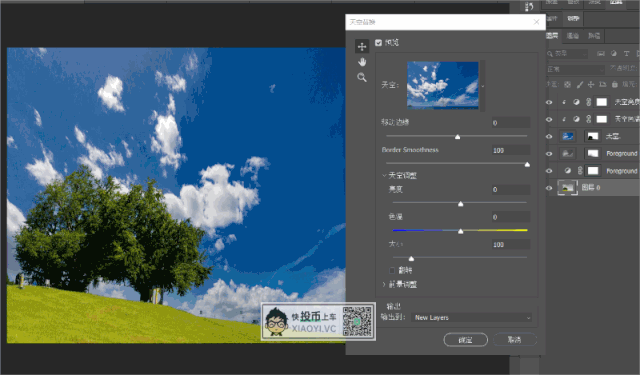Toggle the Preview checkbox in sky dialog
This screenshot has height=375, width=640.
coord(378,42)
